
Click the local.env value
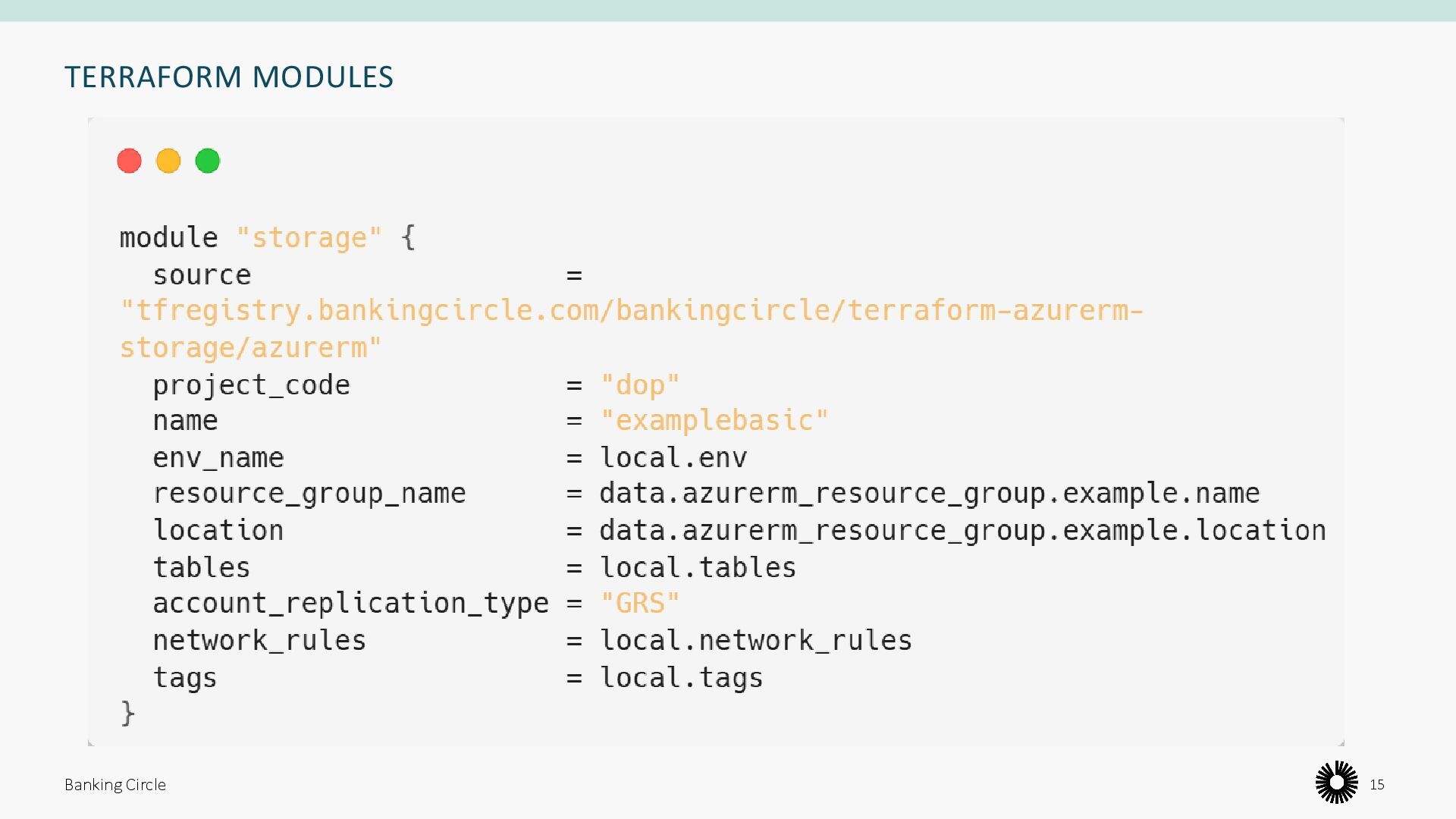(673, 458)
